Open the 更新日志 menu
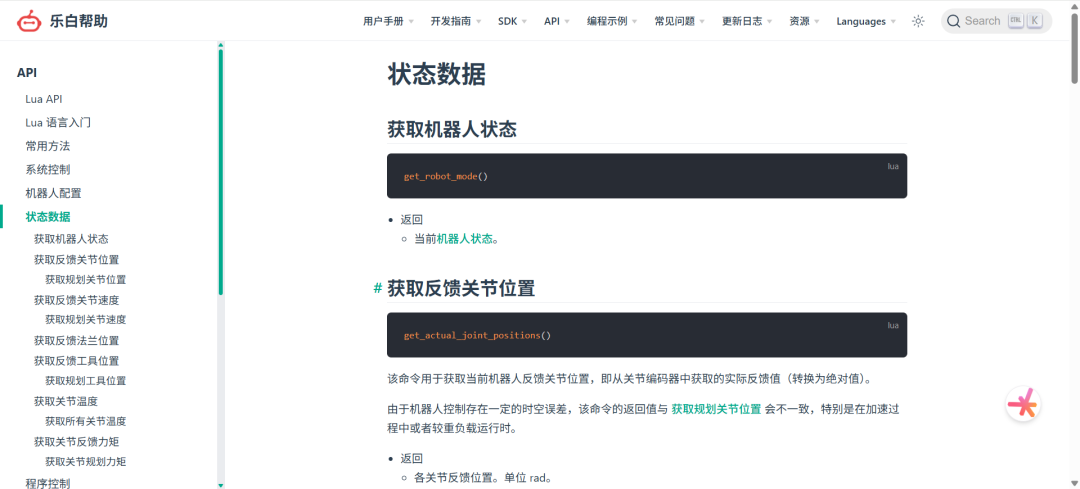This screenshot has width=1080, height=489. (x=747, y=21)
